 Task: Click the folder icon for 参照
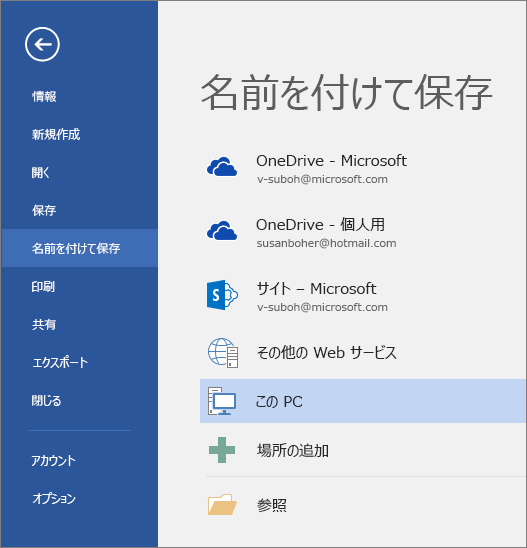[x=222, y=504]
